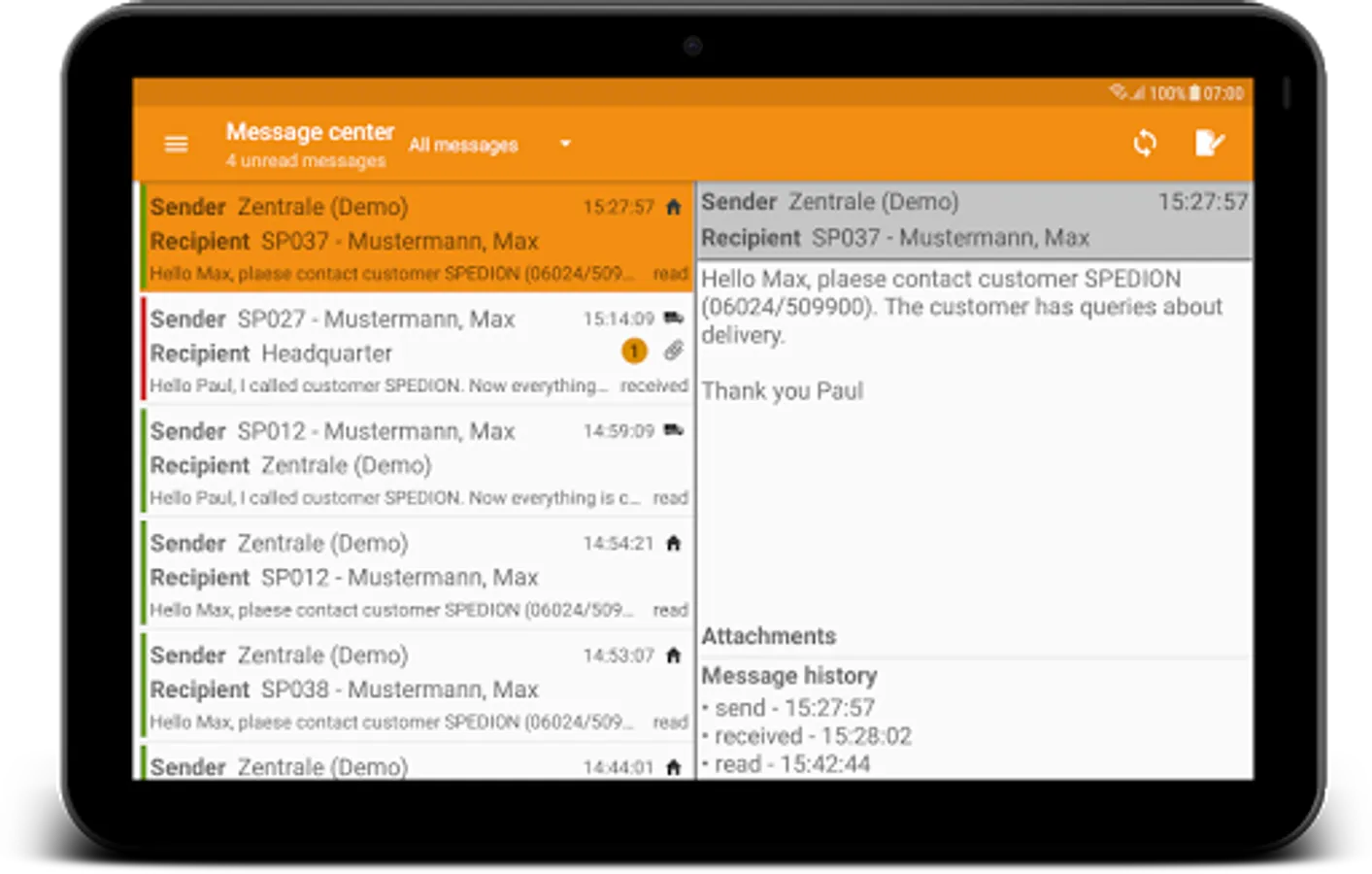Screen dimensions: 1372x874
Task: Select the highlighted message to SP037 - Mustermann, Max
Action: [x=418, y=238]
